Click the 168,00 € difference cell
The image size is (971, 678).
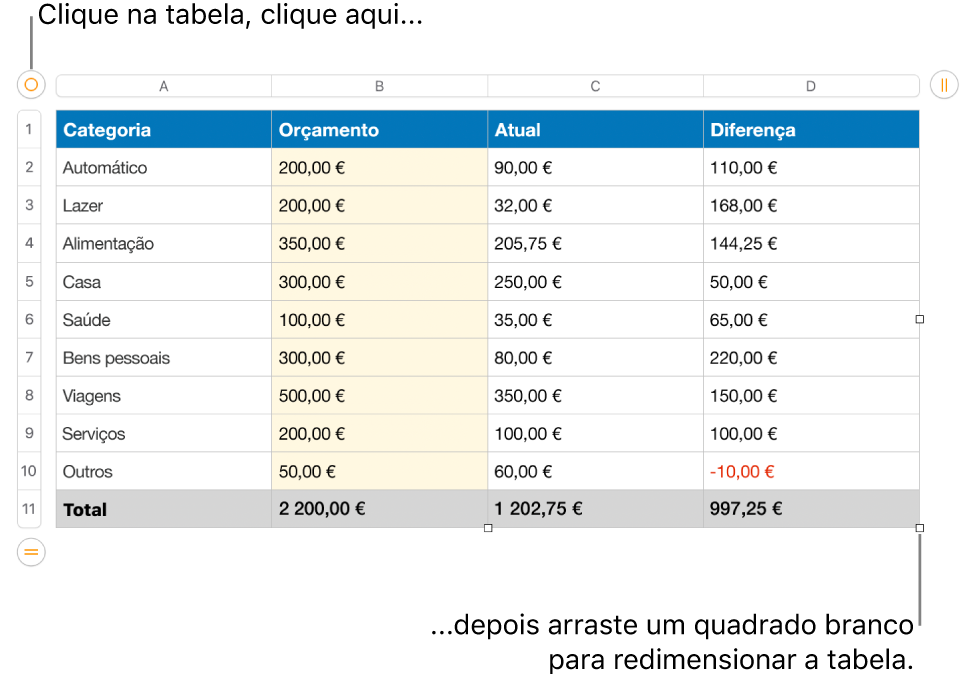tap(811, 205)
